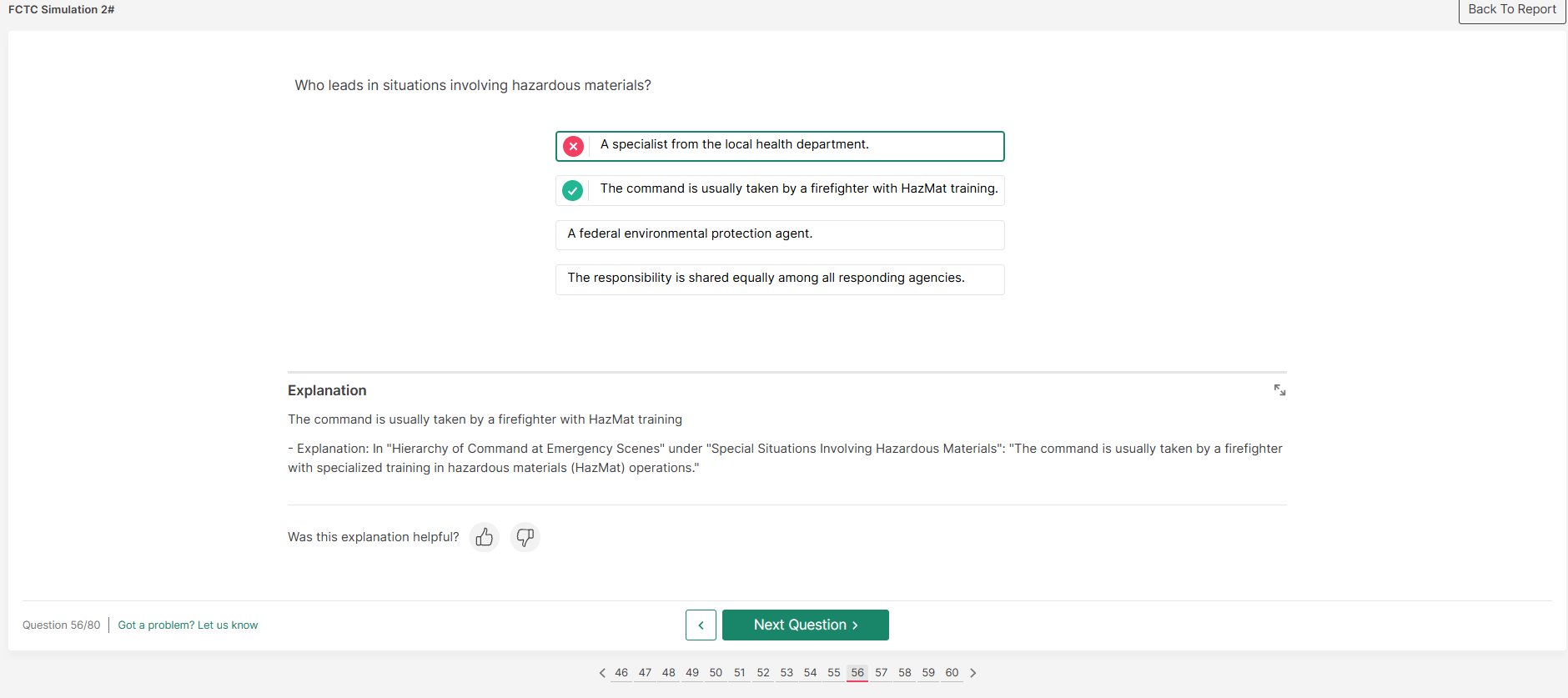Viewport: 1568px width, 698px height.
Task: Show earlier question numbers in pagination
Action: (602, 673)
